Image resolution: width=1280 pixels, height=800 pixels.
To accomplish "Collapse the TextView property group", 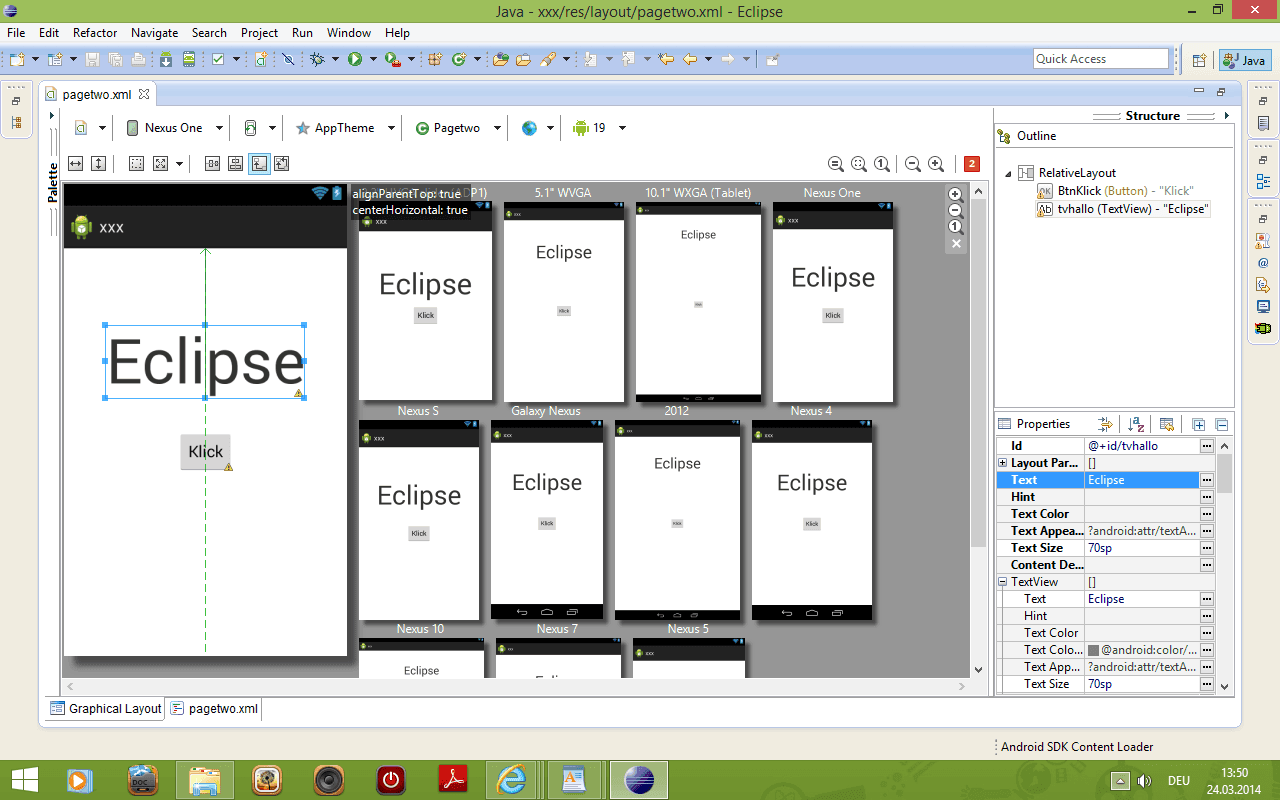I will [1003, 582].
